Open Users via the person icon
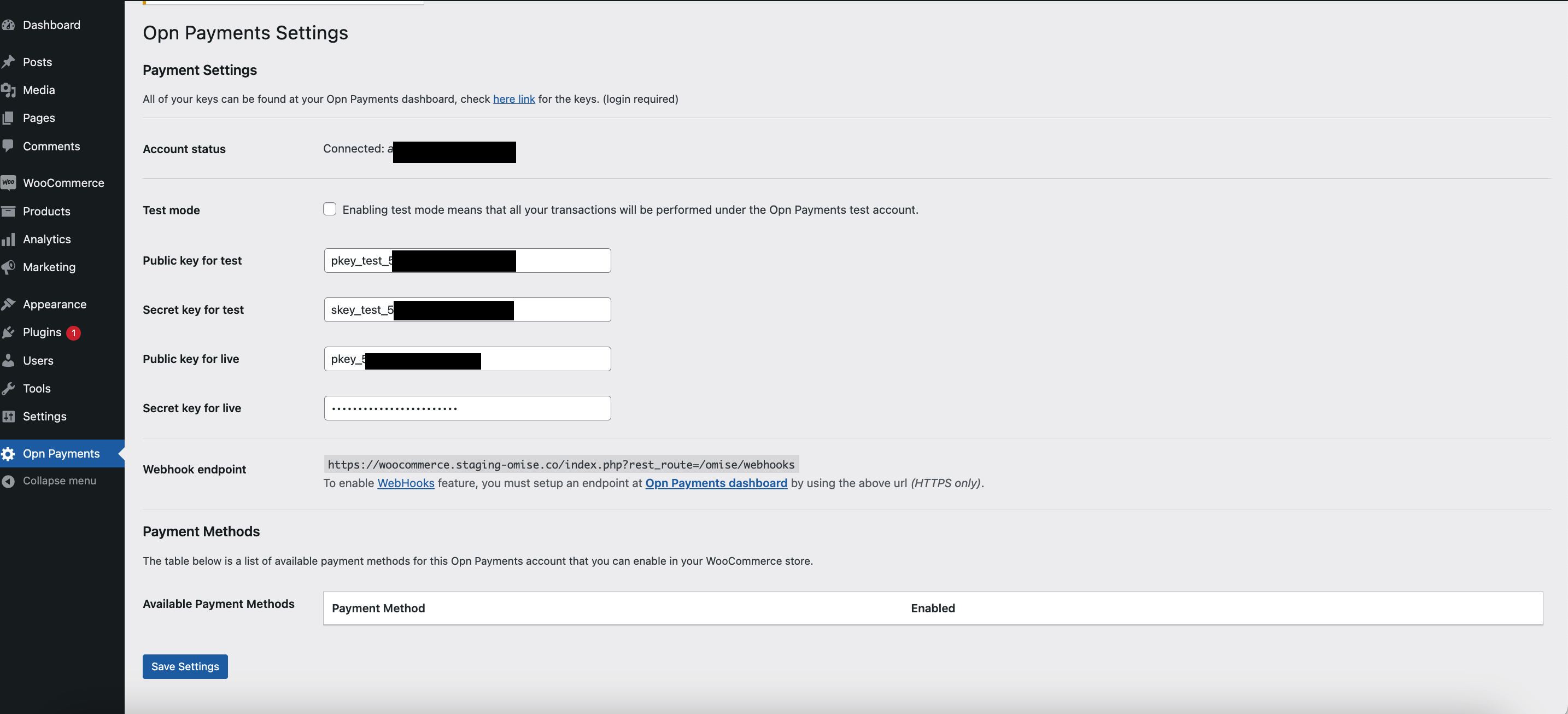The width and height of the screenshot is (1568, 714). (9, 360)
